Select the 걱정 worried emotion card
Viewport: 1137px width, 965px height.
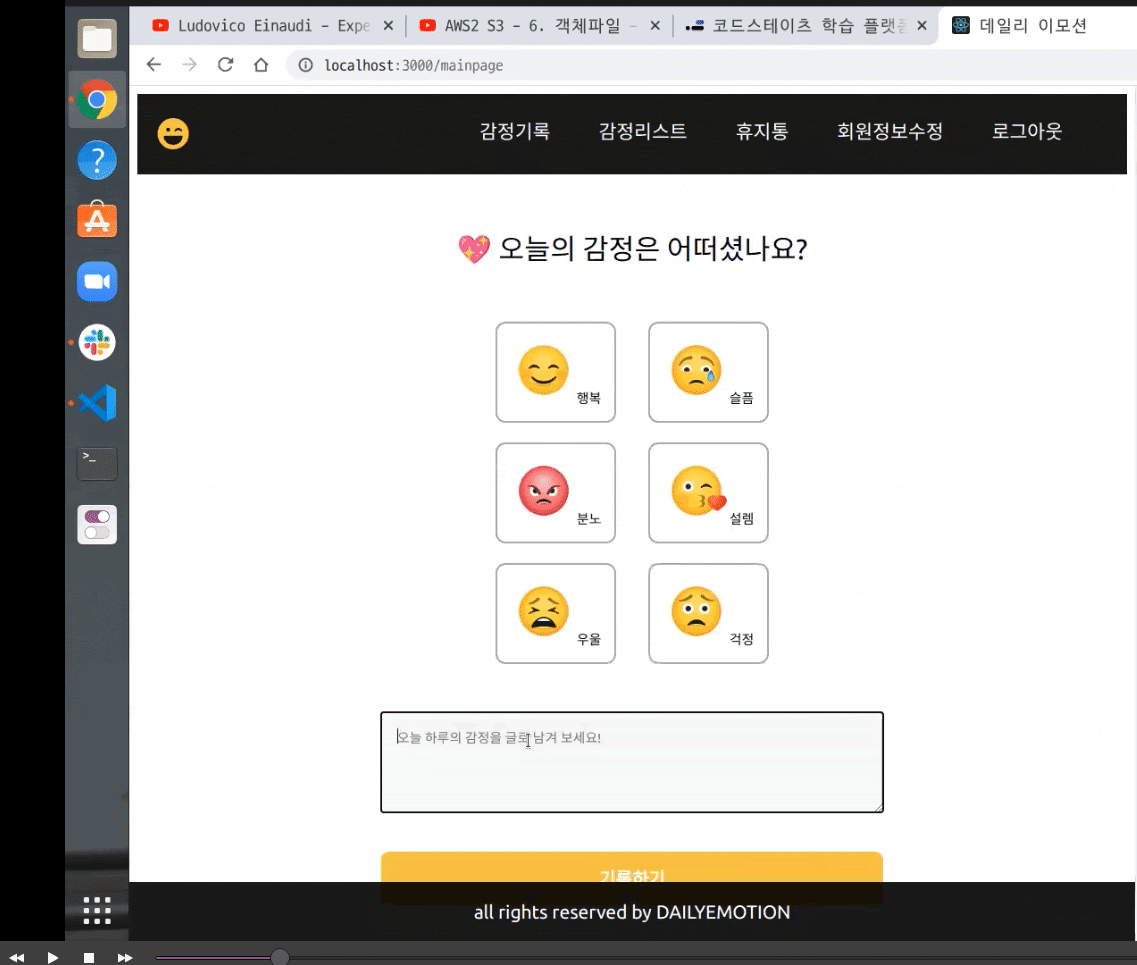pos(708,613)
